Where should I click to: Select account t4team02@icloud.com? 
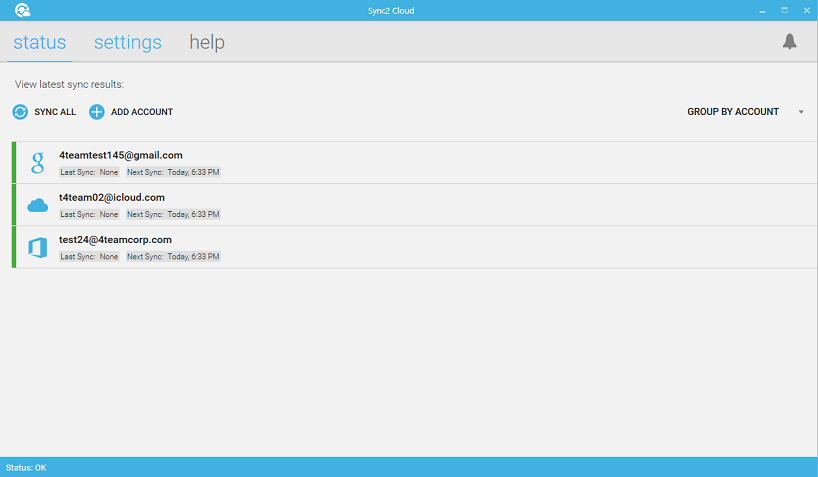point(112,197)
